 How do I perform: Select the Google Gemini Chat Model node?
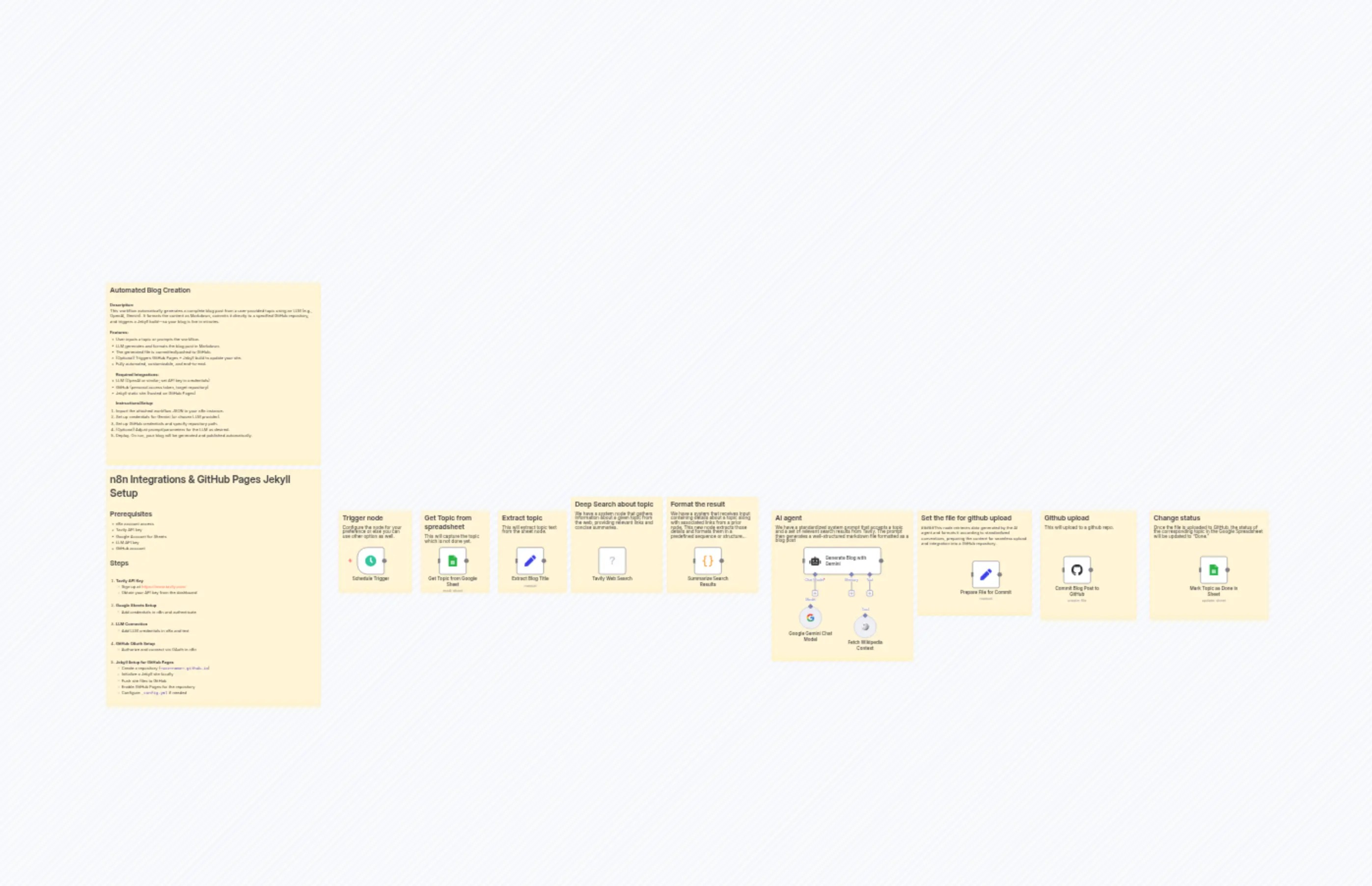pyautogui.click(x=810, y=618)
